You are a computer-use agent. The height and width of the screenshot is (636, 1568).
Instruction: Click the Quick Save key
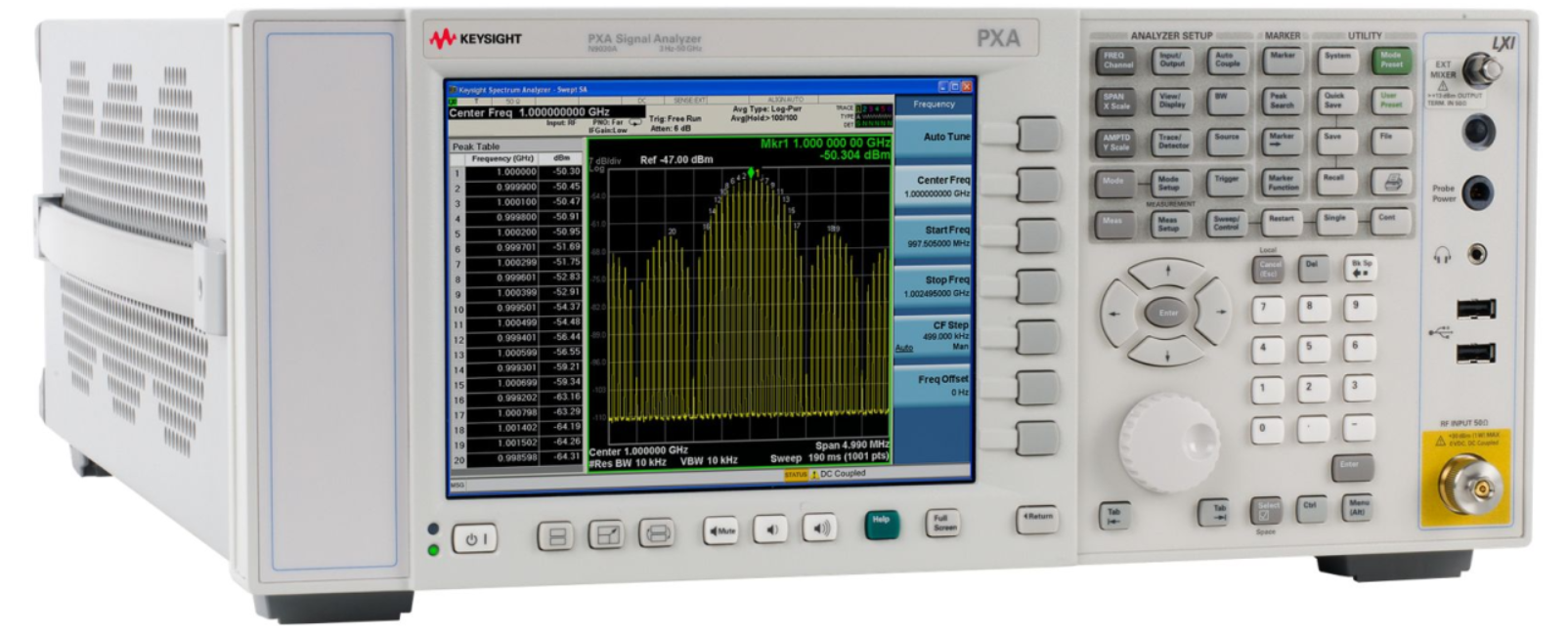tap(1336, 101)
